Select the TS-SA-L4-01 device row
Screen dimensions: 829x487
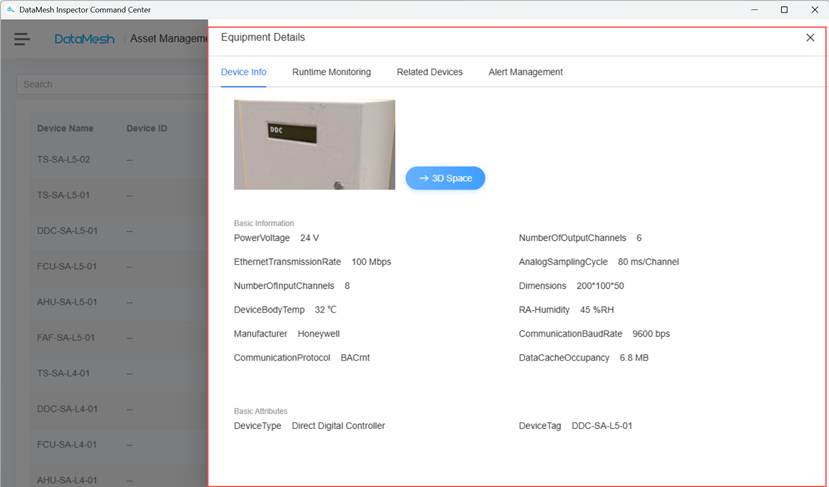64,373
